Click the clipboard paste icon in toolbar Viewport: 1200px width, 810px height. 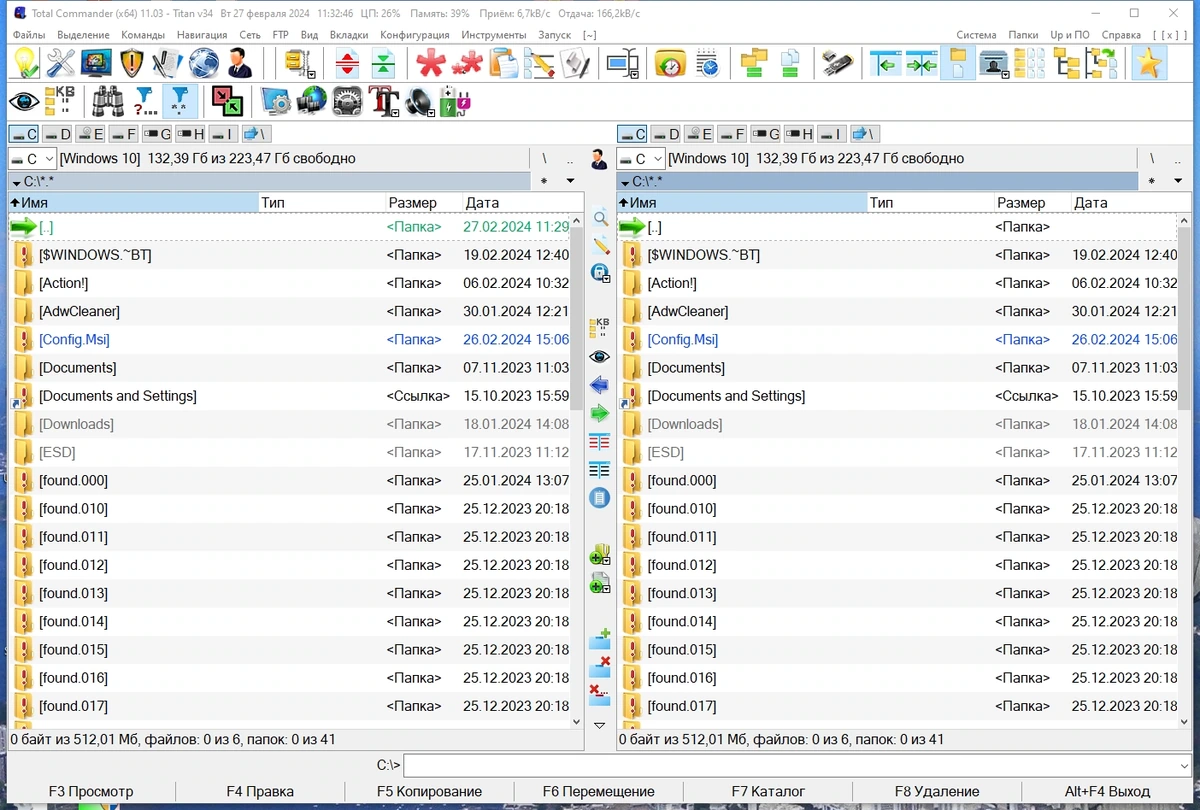coord(503,63)
